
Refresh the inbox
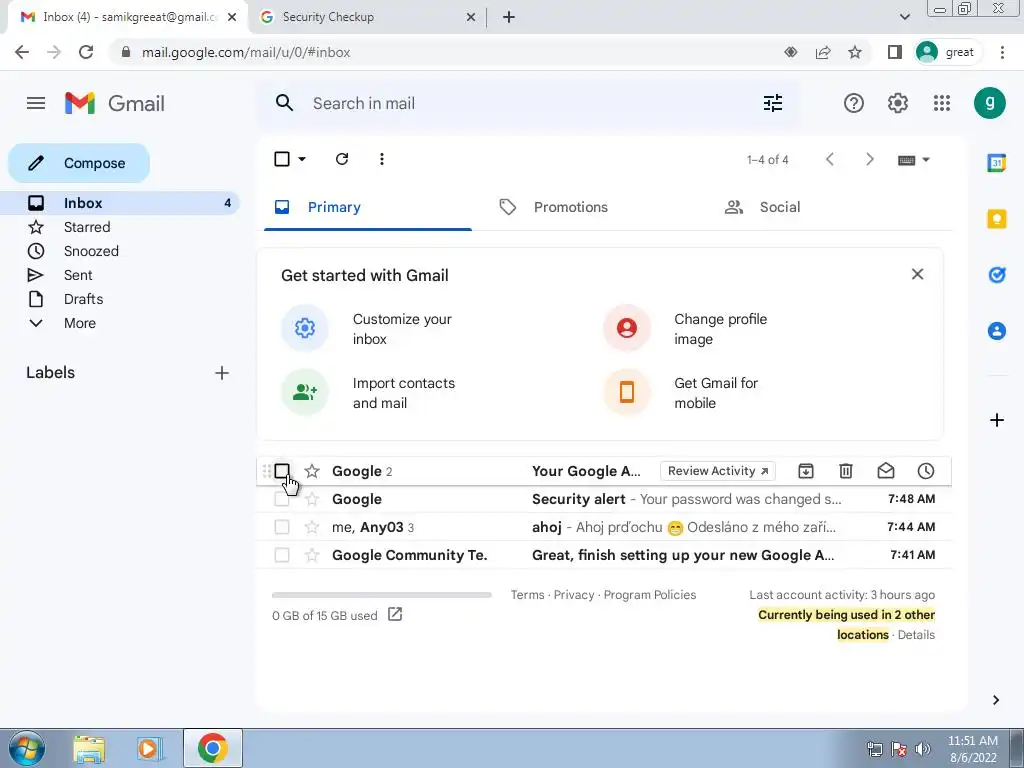click(x=342, y=159)
